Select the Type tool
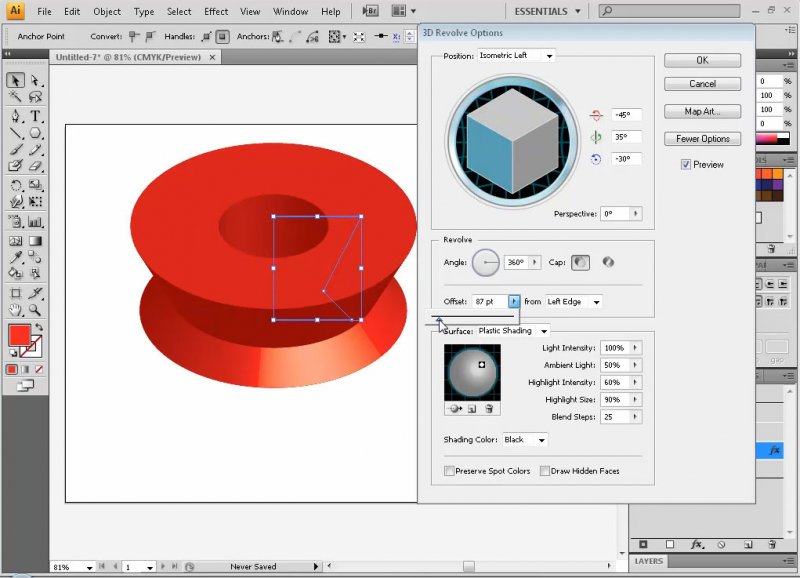This screenshot has height=578, width=800. (x=35, y=115)
